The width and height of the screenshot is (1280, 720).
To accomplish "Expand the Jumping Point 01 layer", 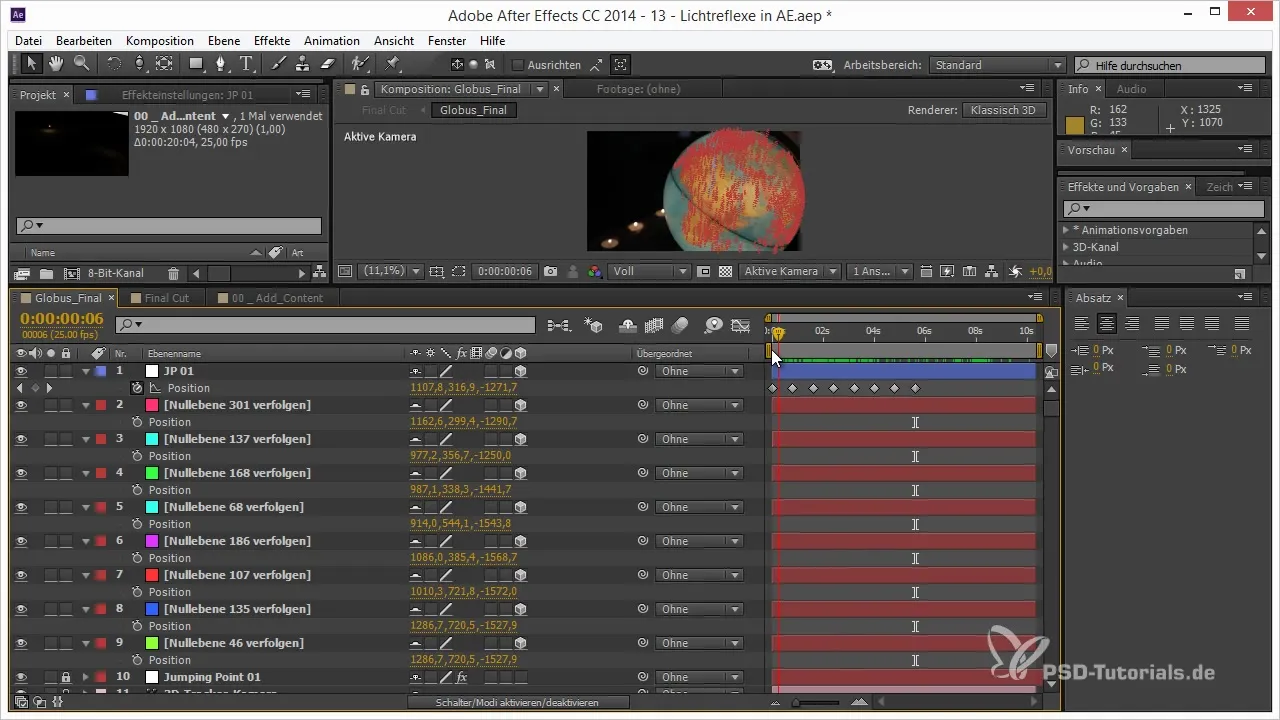I will click(x=86, y=677).
